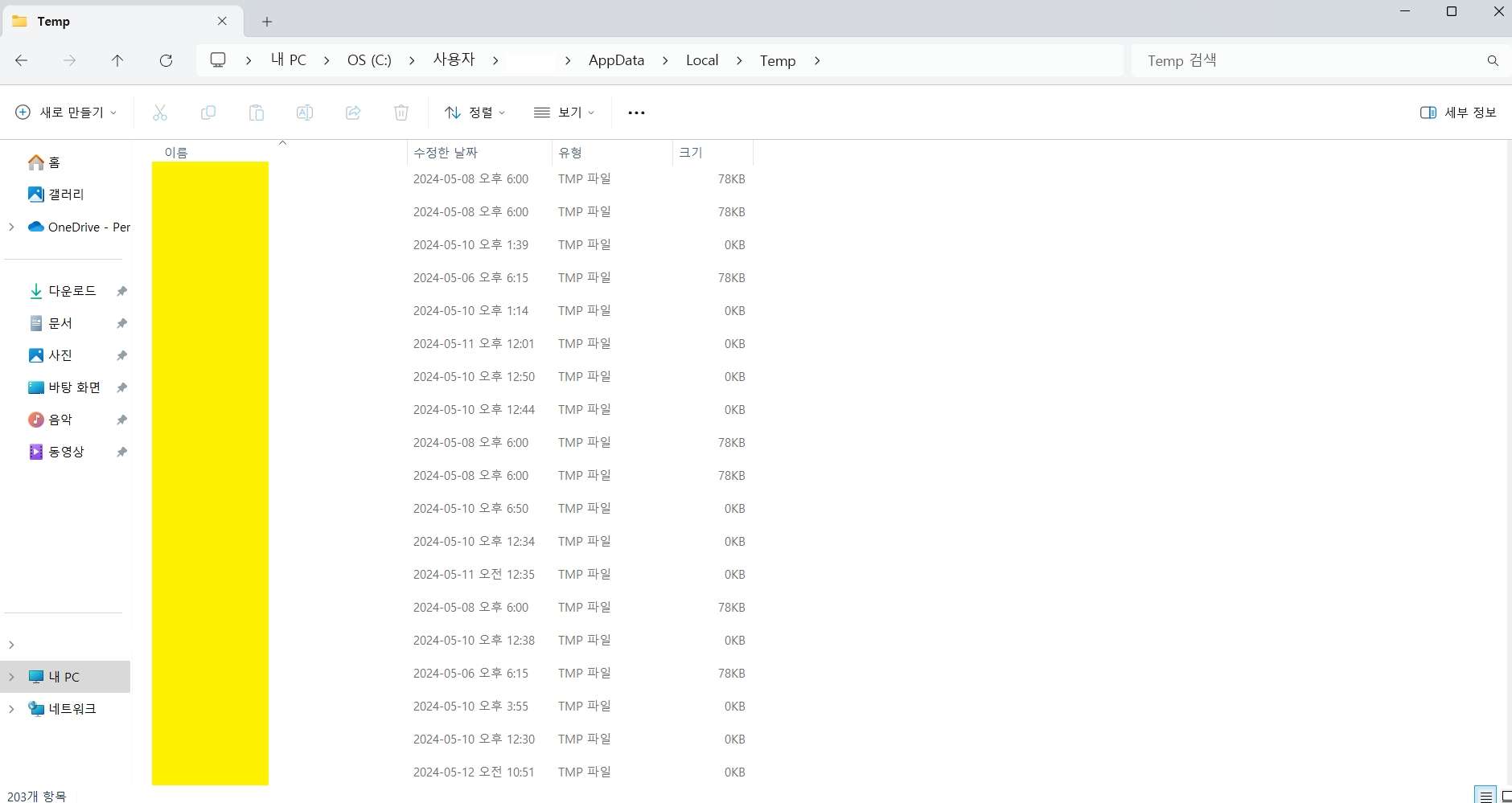Select the file dated 2024-05-11 오후 12:01
This screenshot has height=803, width=1512.
(452, 344)
